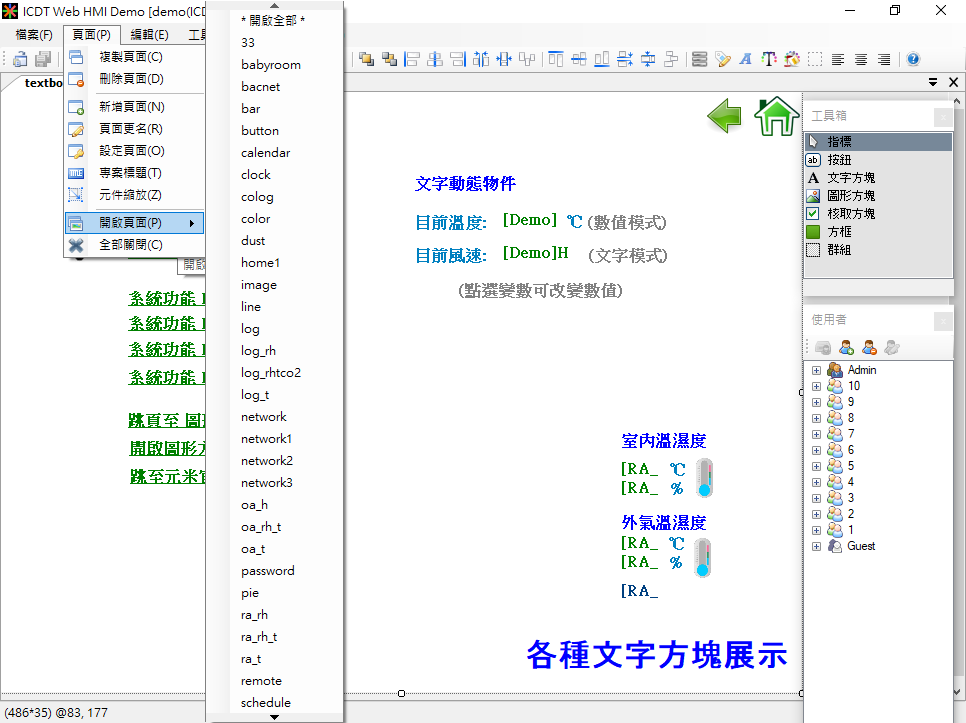Screen dimensions: 966x723
Task: Pick the 圖形方塊 image box tool
Action: point(850,196)
